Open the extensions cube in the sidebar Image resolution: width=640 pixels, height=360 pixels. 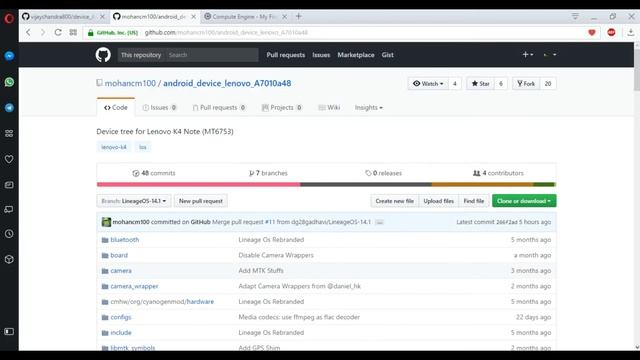pos(9,259)
